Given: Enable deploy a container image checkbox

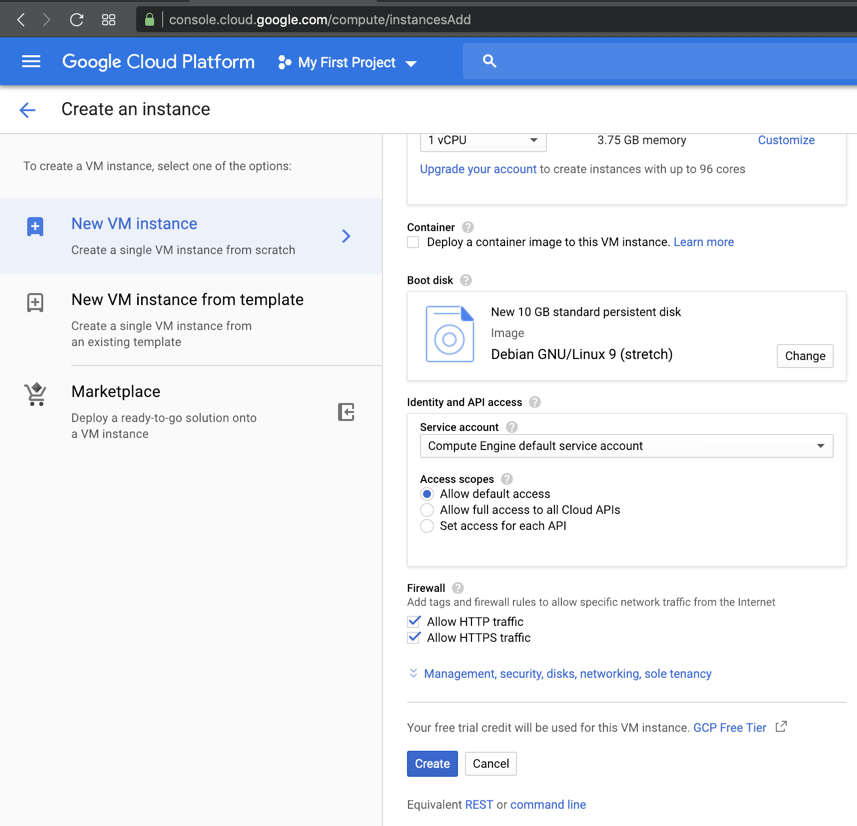Looking at the screenshot, I should 413,242.
